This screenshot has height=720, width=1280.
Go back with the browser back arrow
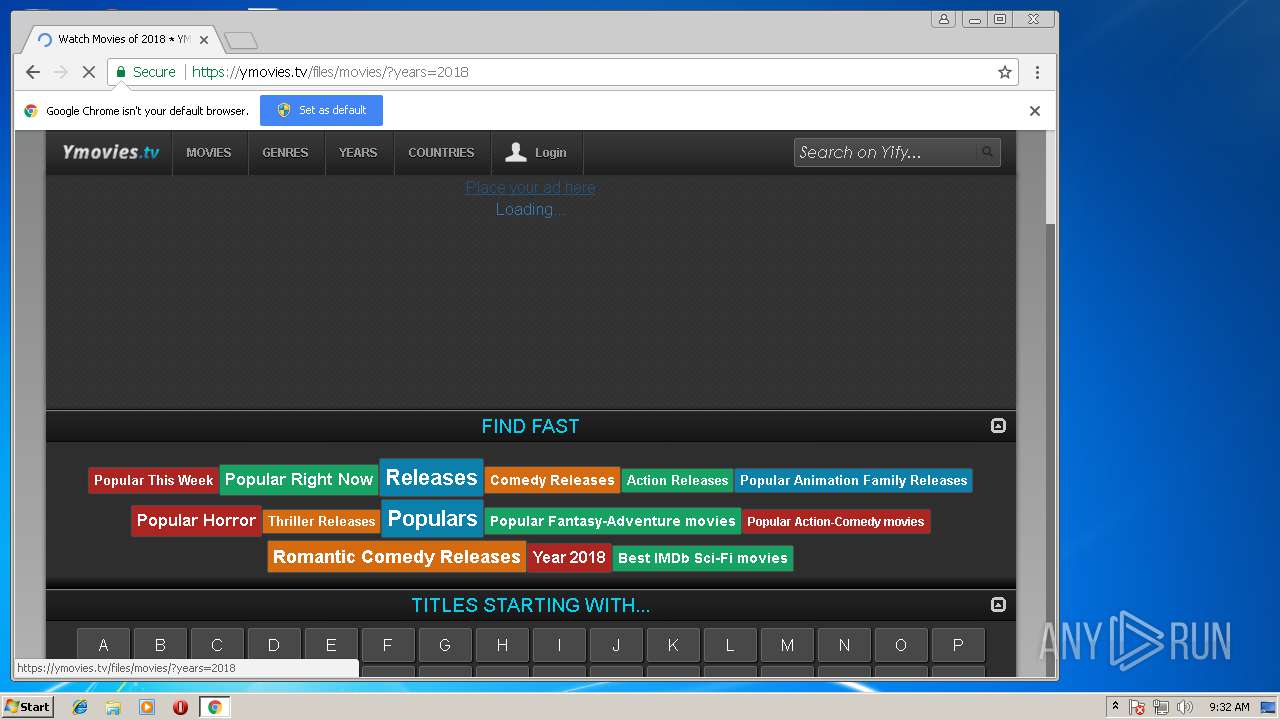pos(33,72)
